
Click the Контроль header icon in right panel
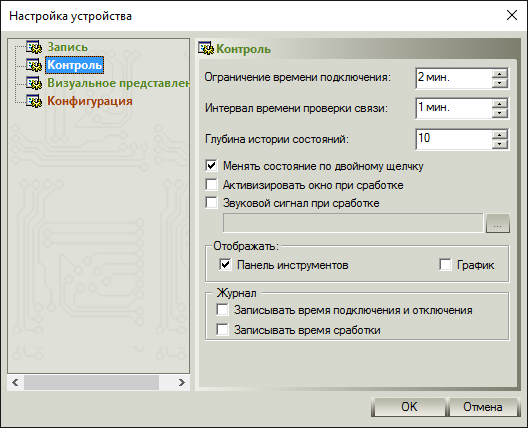point(206,49)
